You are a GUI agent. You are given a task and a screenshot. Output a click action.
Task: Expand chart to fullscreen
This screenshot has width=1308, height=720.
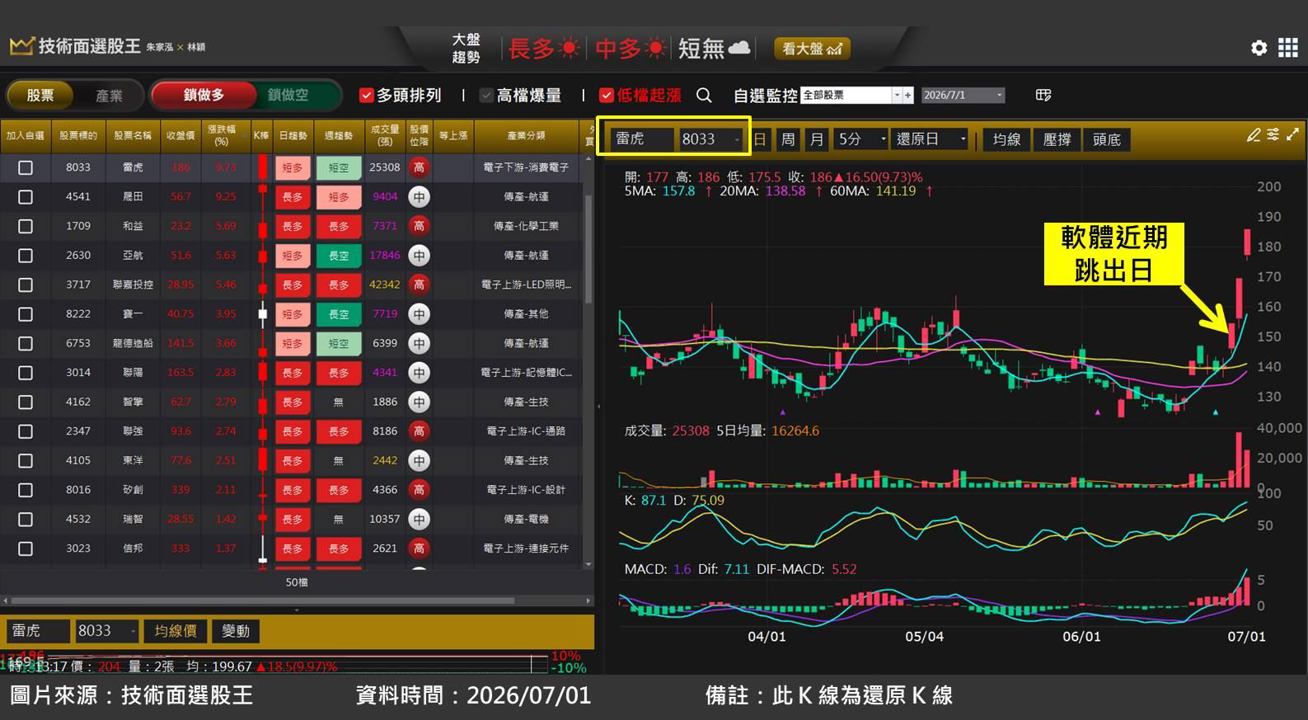[1293, 135]
